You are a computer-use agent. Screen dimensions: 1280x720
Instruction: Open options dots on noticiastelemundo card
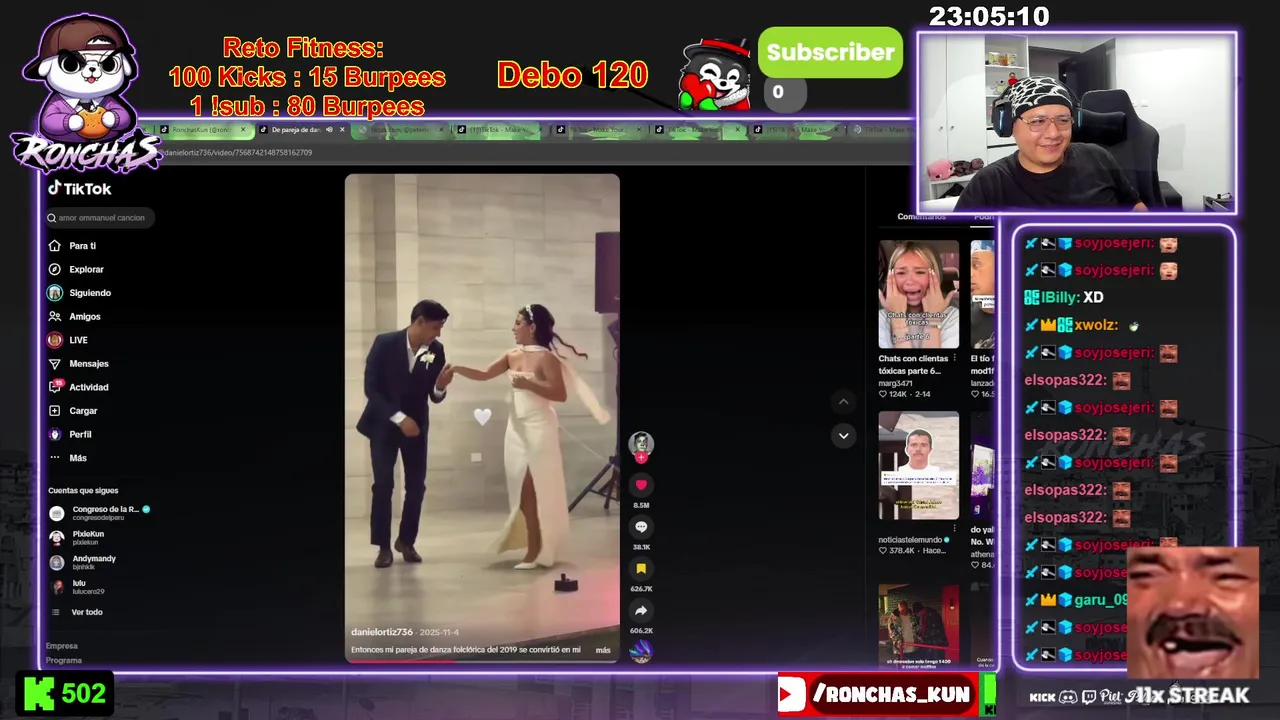(954, 528)
